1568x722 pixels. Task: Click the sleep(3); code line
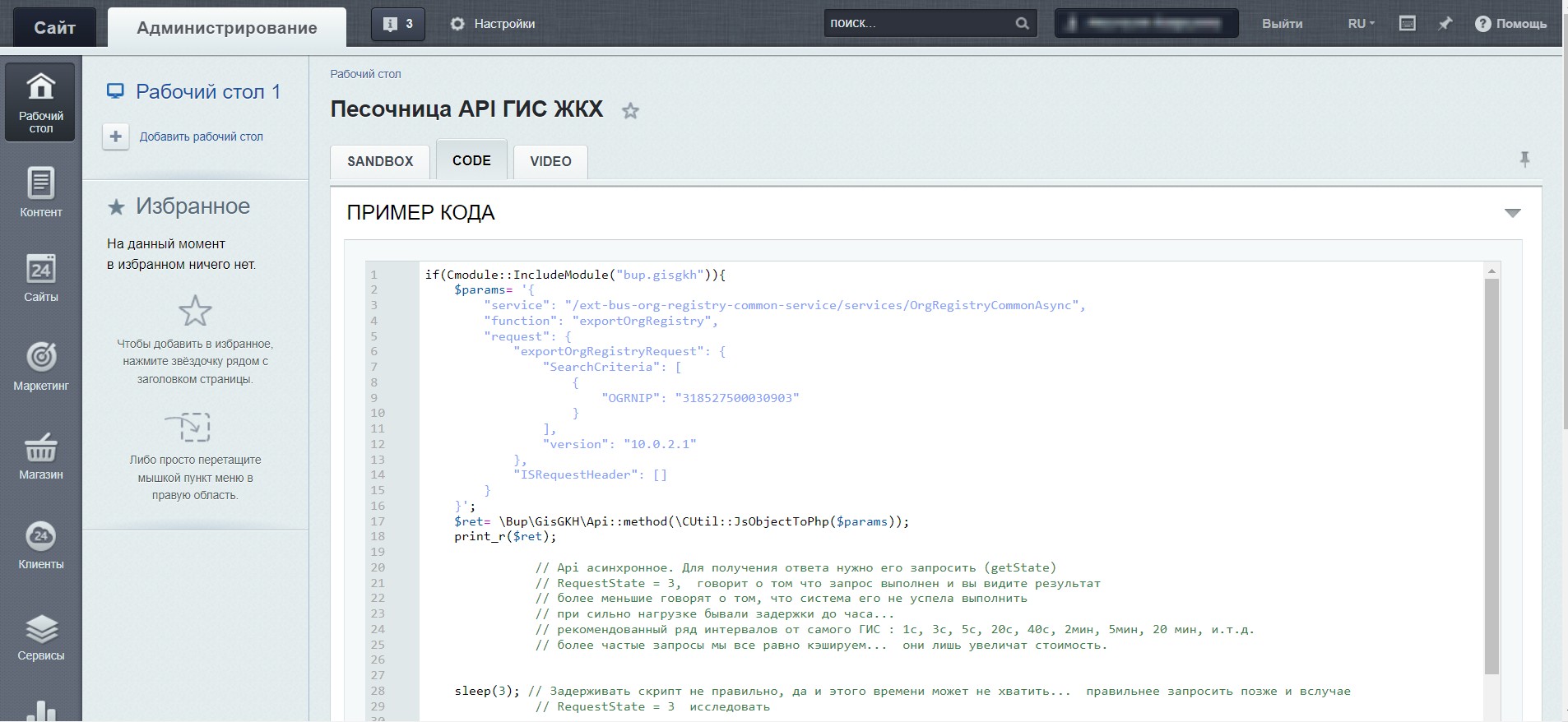tap(487, 691)
